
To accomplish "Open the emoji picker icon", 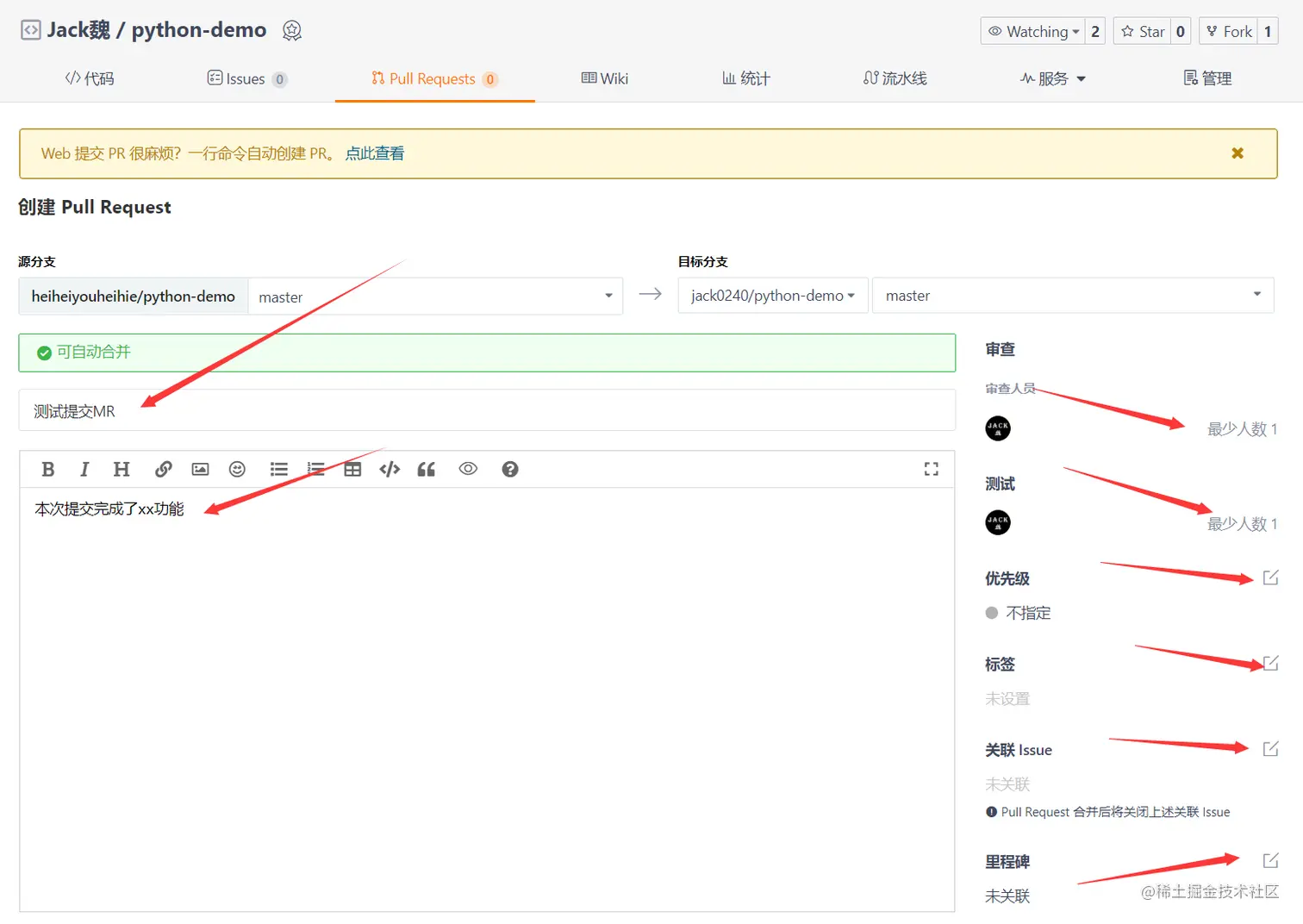I will [x=237, y=469].
